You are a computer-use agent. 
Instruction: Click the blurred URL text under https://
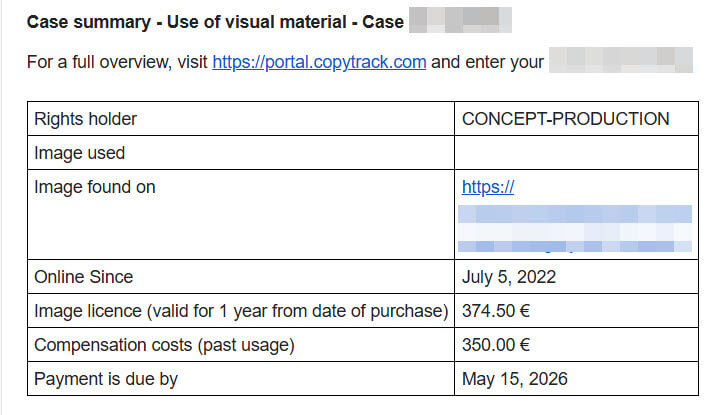pyautogui.click(x=575, y=229)
